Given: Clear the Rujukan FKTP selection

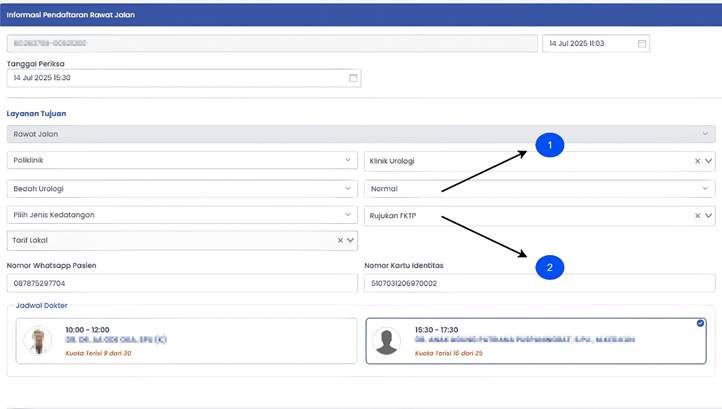Looking at the screenshot, I should click(x=697, y=215).
